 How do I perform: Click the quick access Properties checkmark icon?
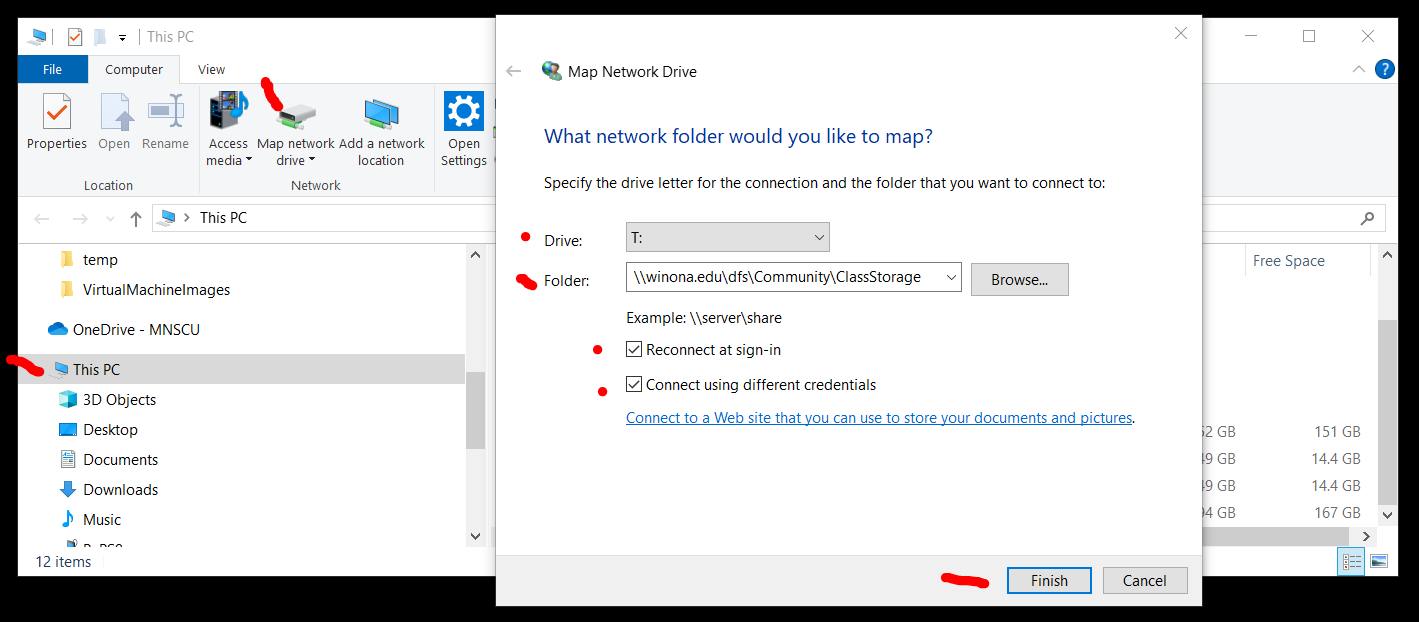75,37
